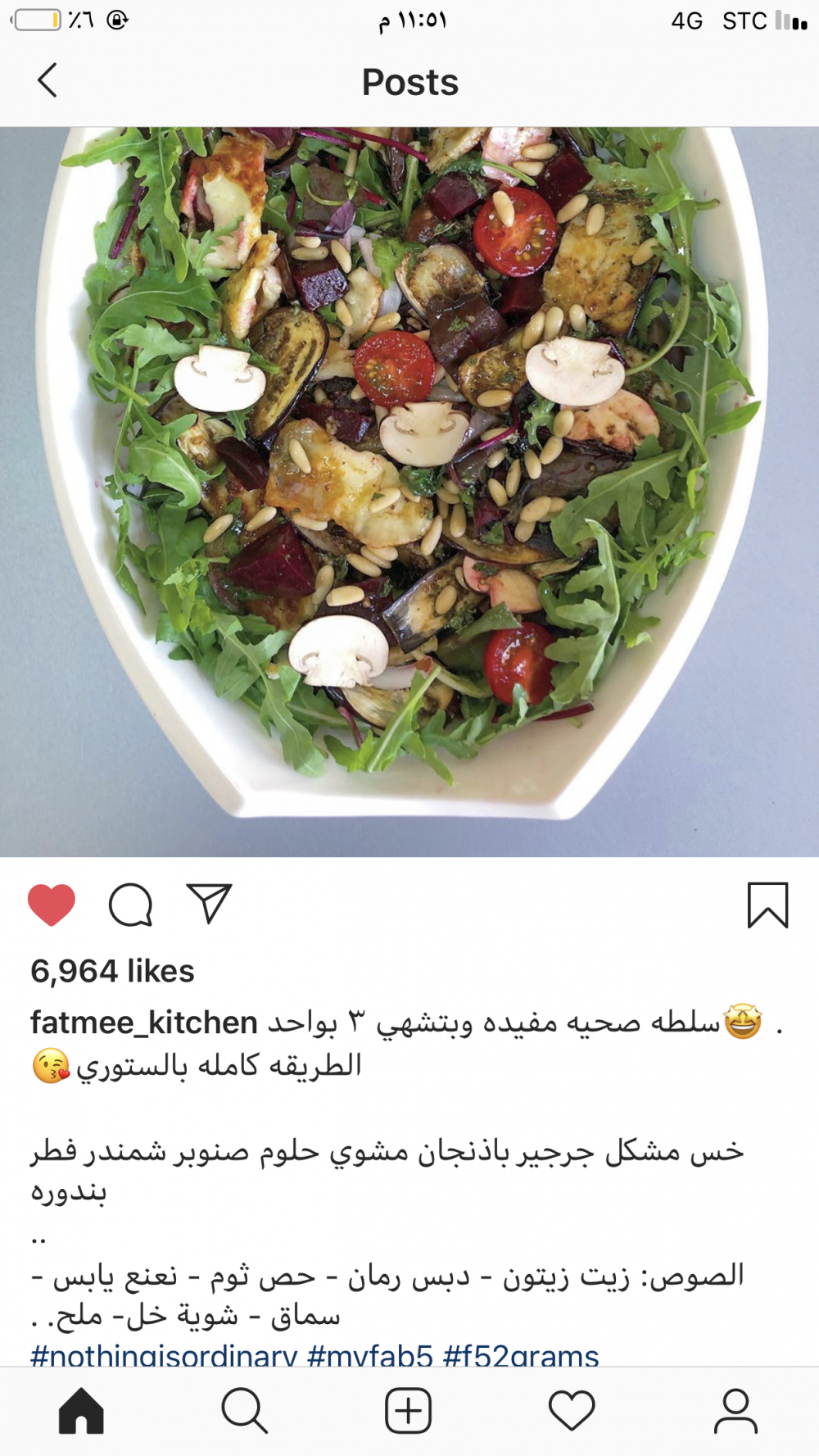Open the Search magnifier tab

[x=244, y=1411]
